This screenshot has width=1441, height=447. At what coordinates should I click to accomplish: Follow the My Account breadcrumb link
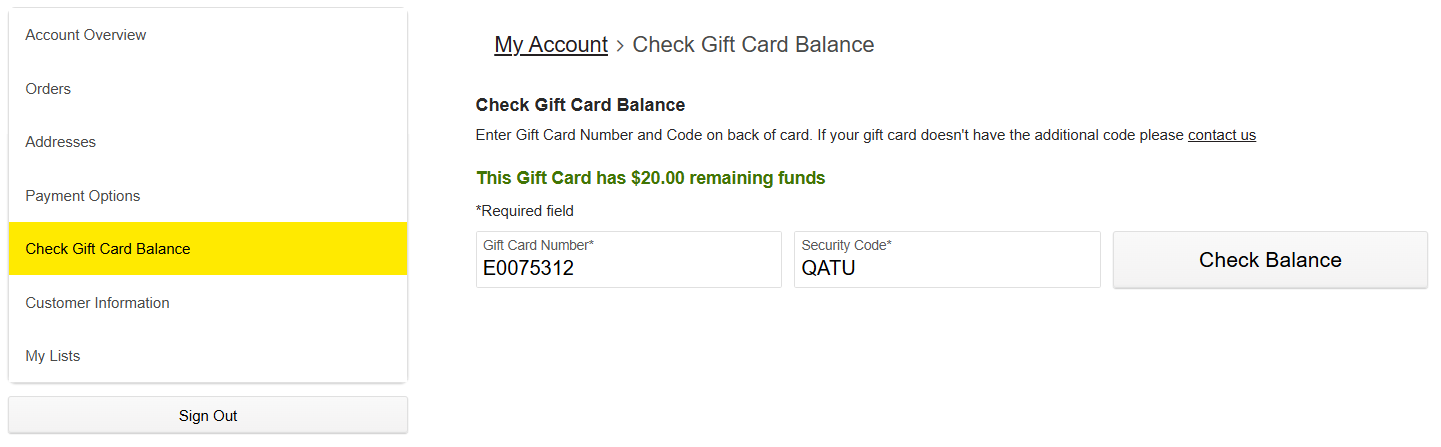coord(551,45)
